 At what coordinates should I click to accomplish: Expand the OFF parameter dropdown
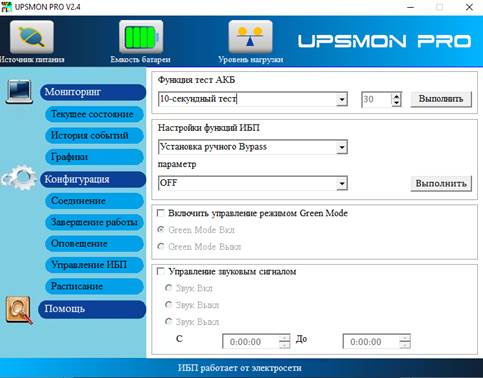coord(342,183)
